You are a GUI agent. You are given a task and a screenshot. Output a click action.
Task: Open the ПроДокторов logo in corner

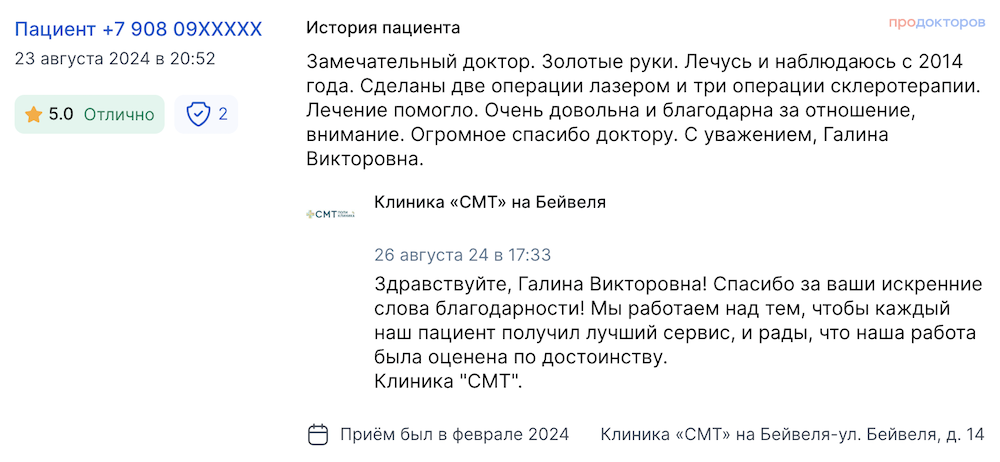(x=936, y=23)
